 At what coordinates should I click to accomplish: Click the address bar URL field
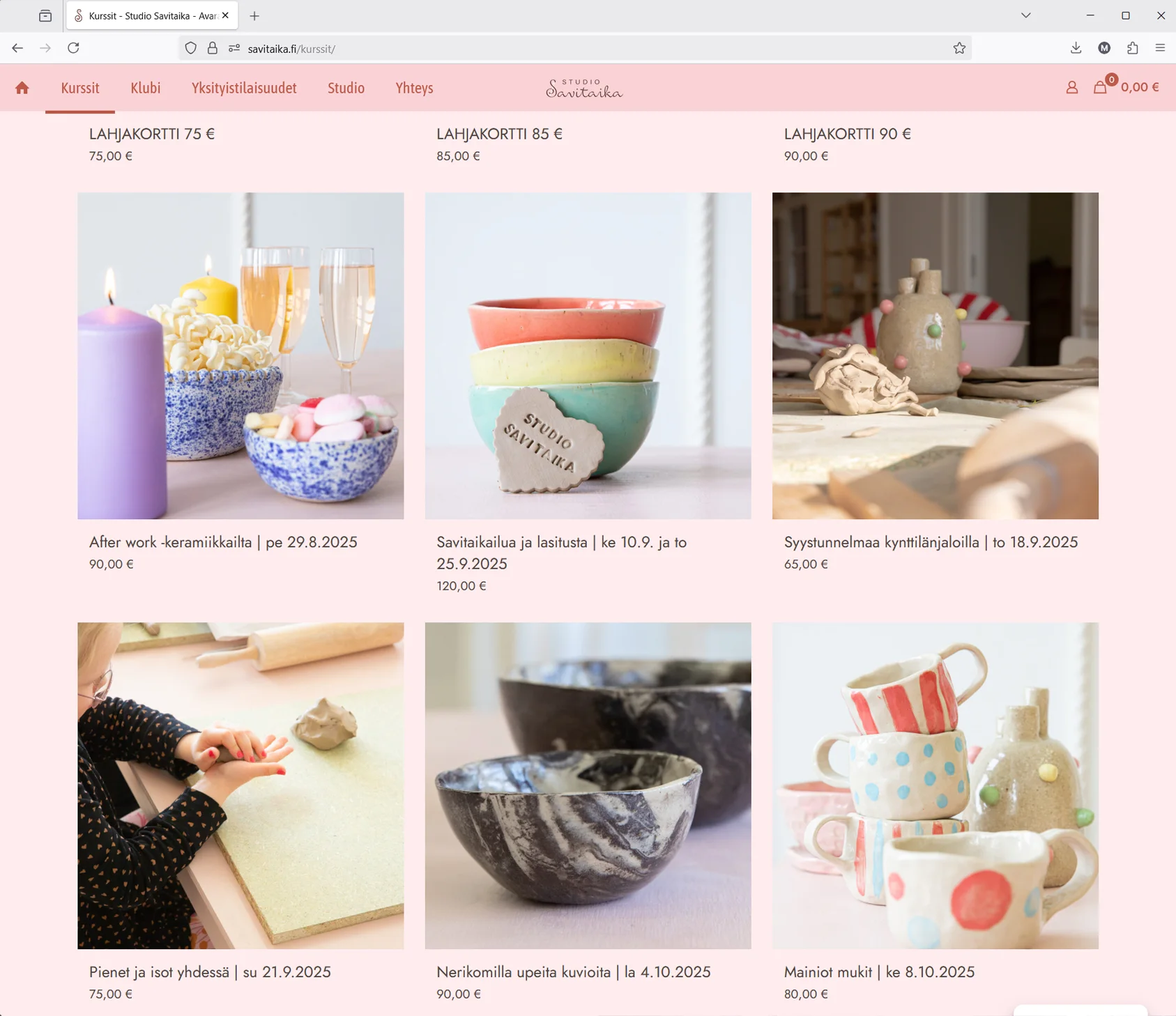coord(558,49)
